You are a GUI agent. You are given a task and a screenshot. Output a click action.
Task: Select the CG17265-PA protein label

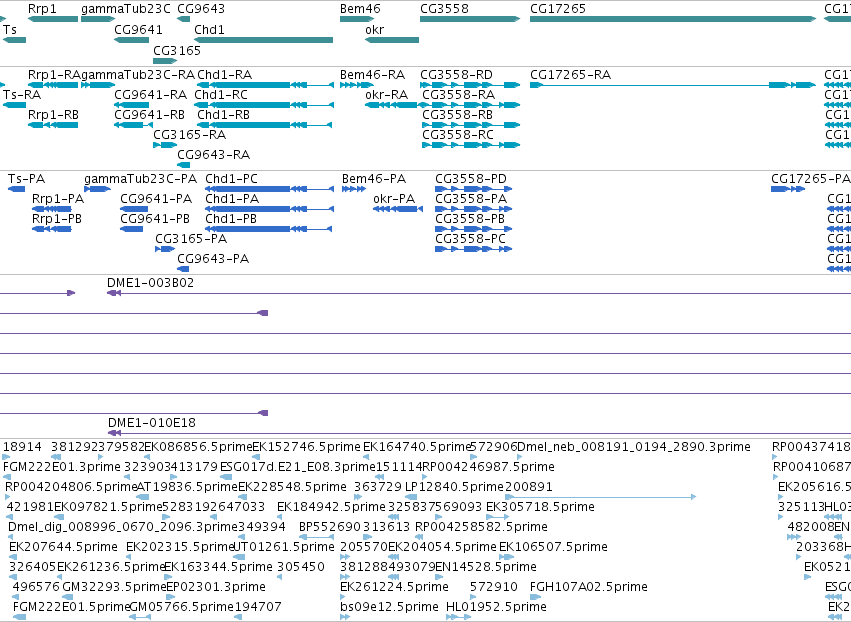point(811,179)
